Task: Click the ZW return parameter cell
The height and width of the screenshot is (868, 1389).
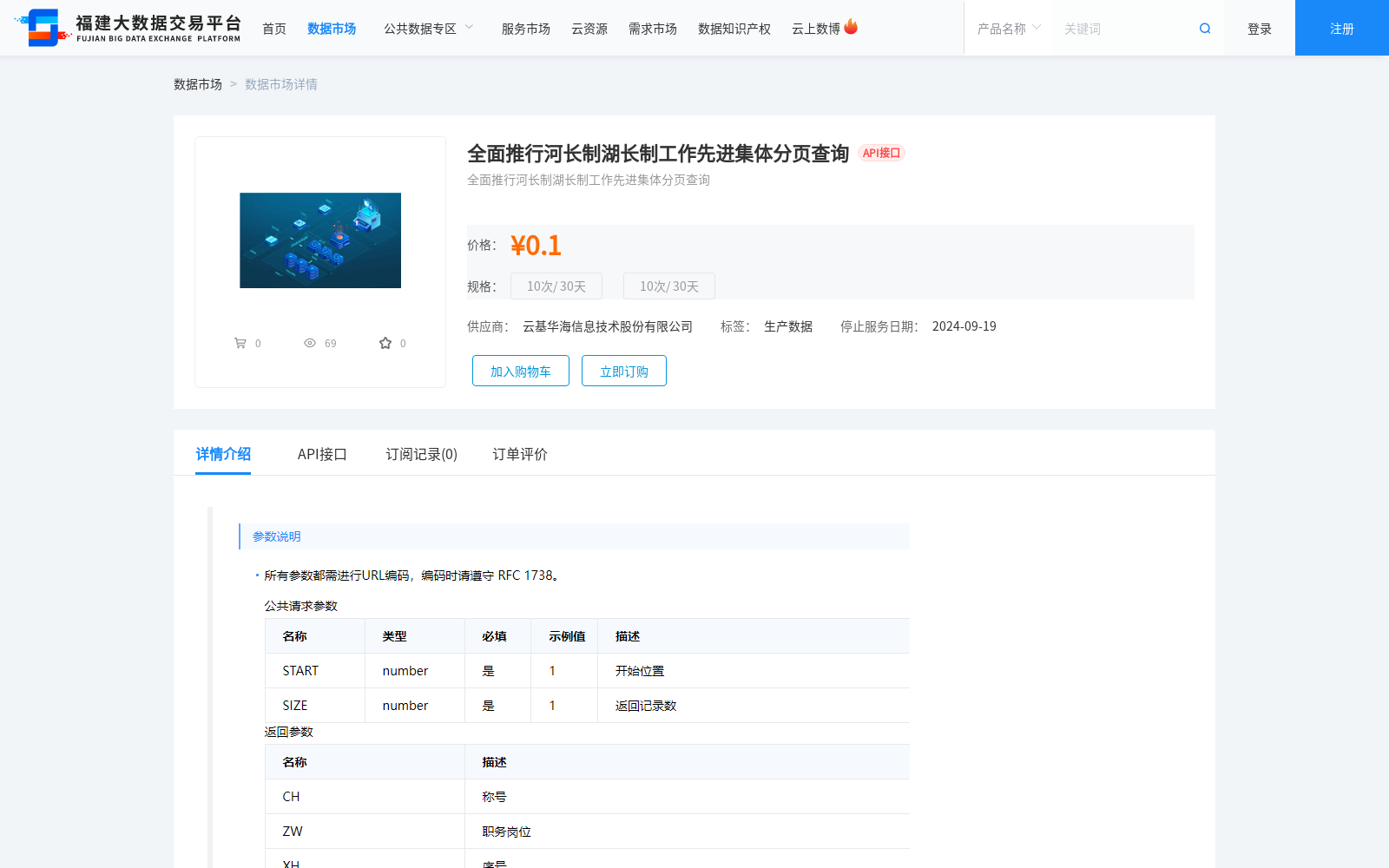Action: pos(365,832)
